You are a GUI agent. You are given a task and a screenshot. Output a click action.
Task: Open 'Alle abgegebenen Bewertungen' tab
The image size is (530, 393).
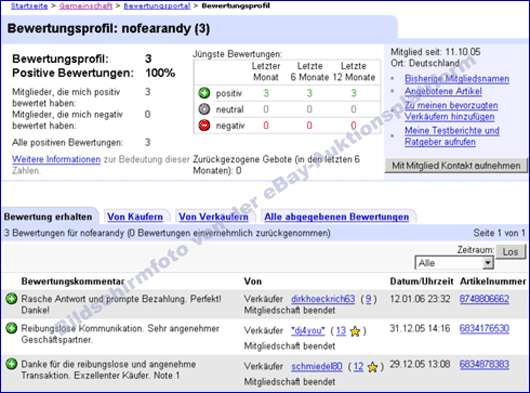point(337,217)
